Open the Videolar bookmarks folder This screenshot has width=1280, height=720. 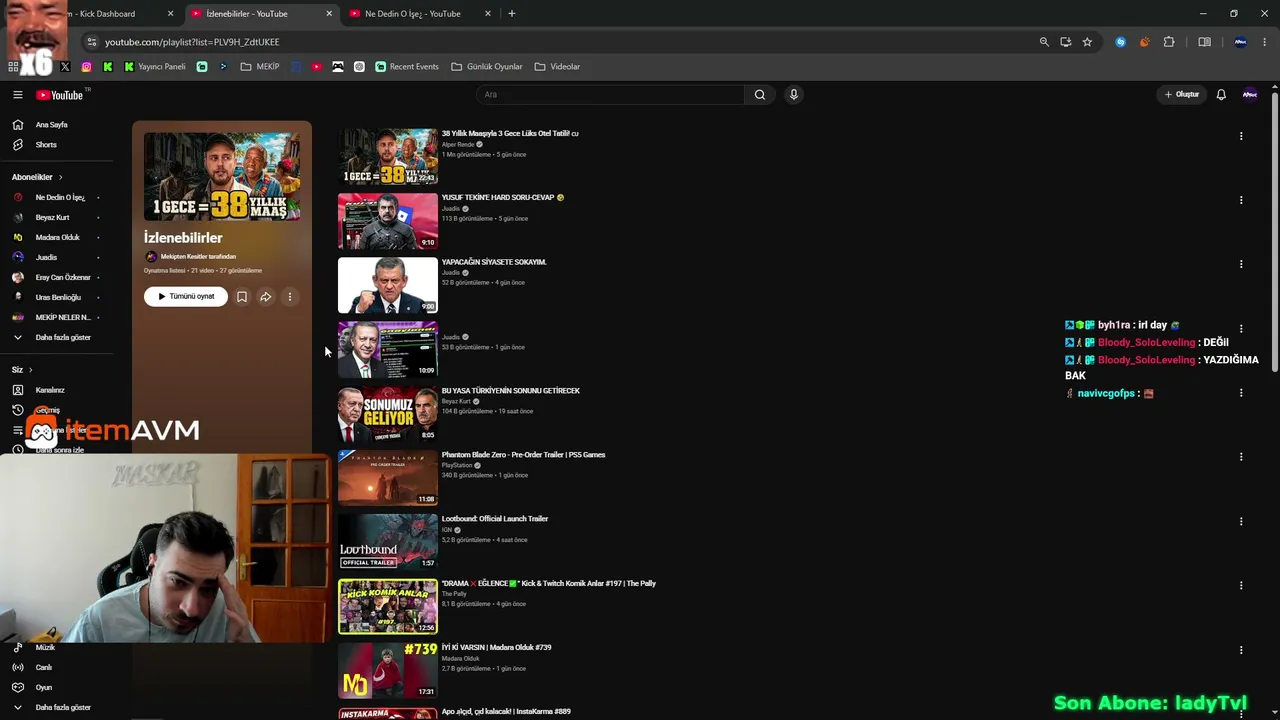click(x=557, y=67)
